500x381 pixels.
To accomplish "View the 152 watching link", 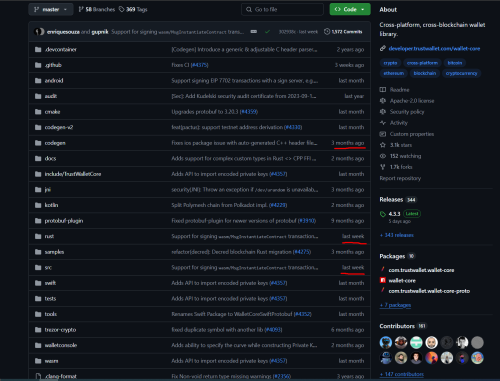I will [406, 156].
